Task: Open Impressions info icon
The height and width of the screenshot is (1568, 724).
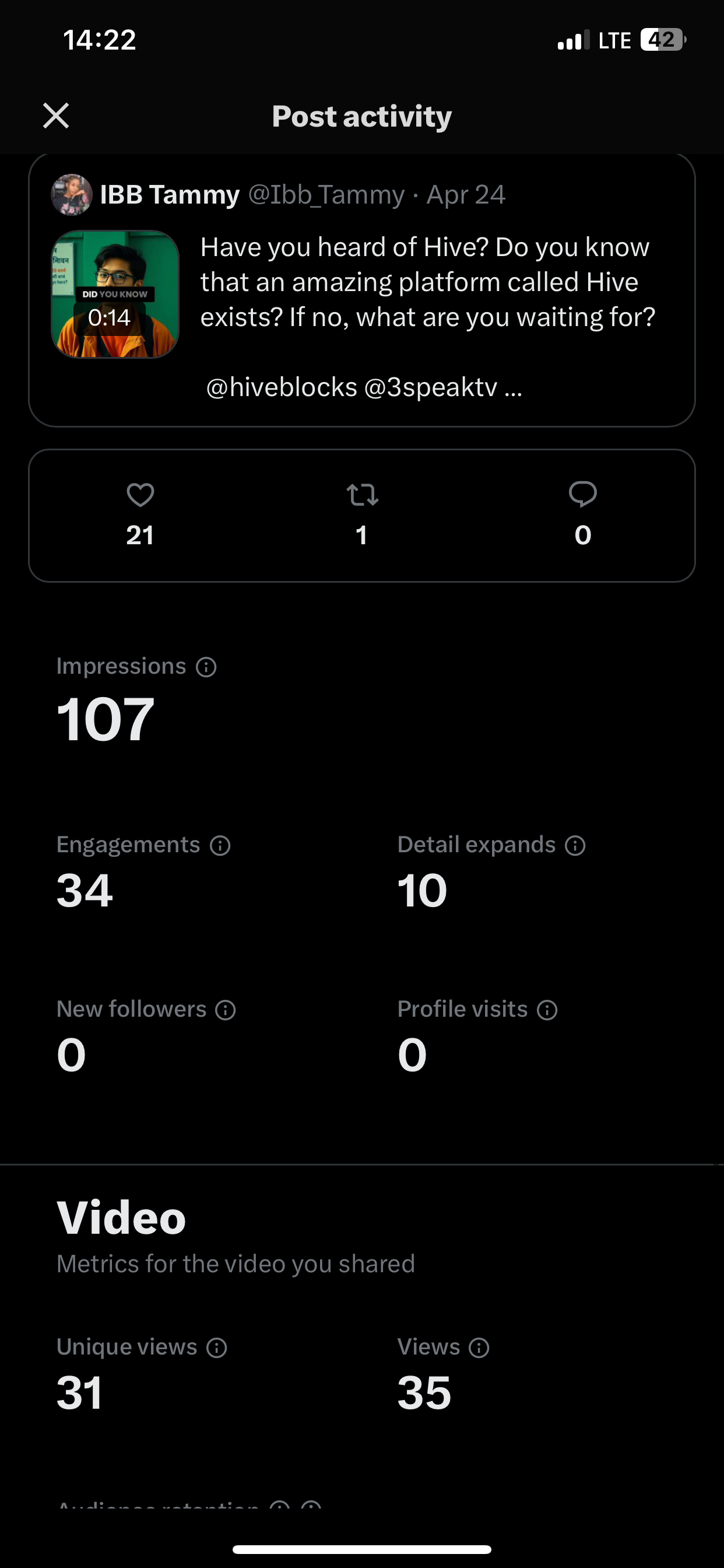Action: 206,667
